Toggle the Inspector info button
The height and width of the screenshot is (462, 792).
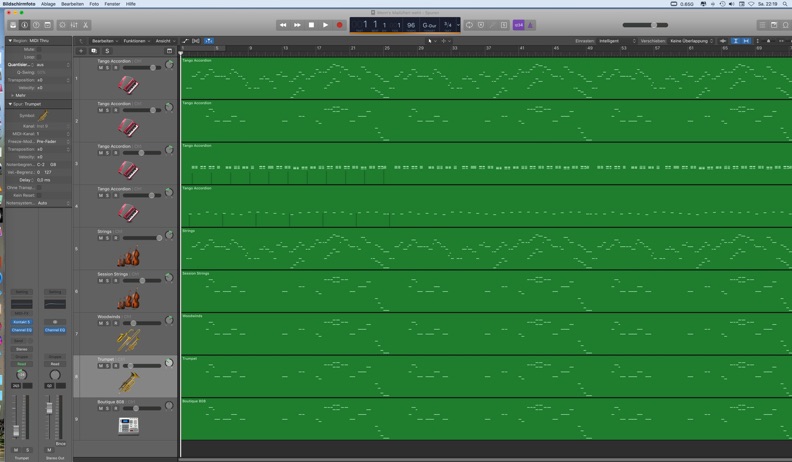(24, 25)
